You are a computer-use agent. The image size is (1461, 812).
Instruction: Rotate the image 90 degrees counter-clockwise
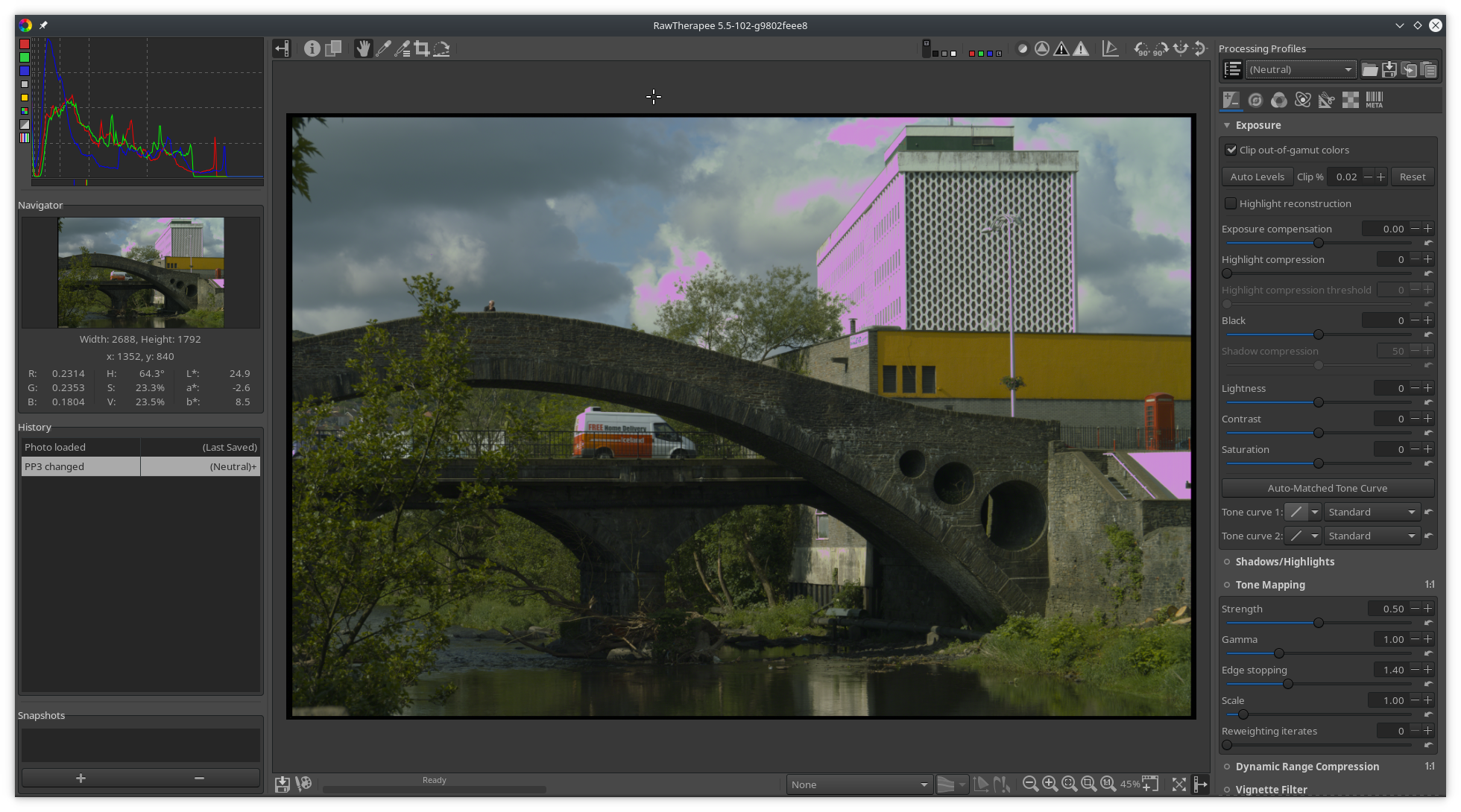[1142, 48]
